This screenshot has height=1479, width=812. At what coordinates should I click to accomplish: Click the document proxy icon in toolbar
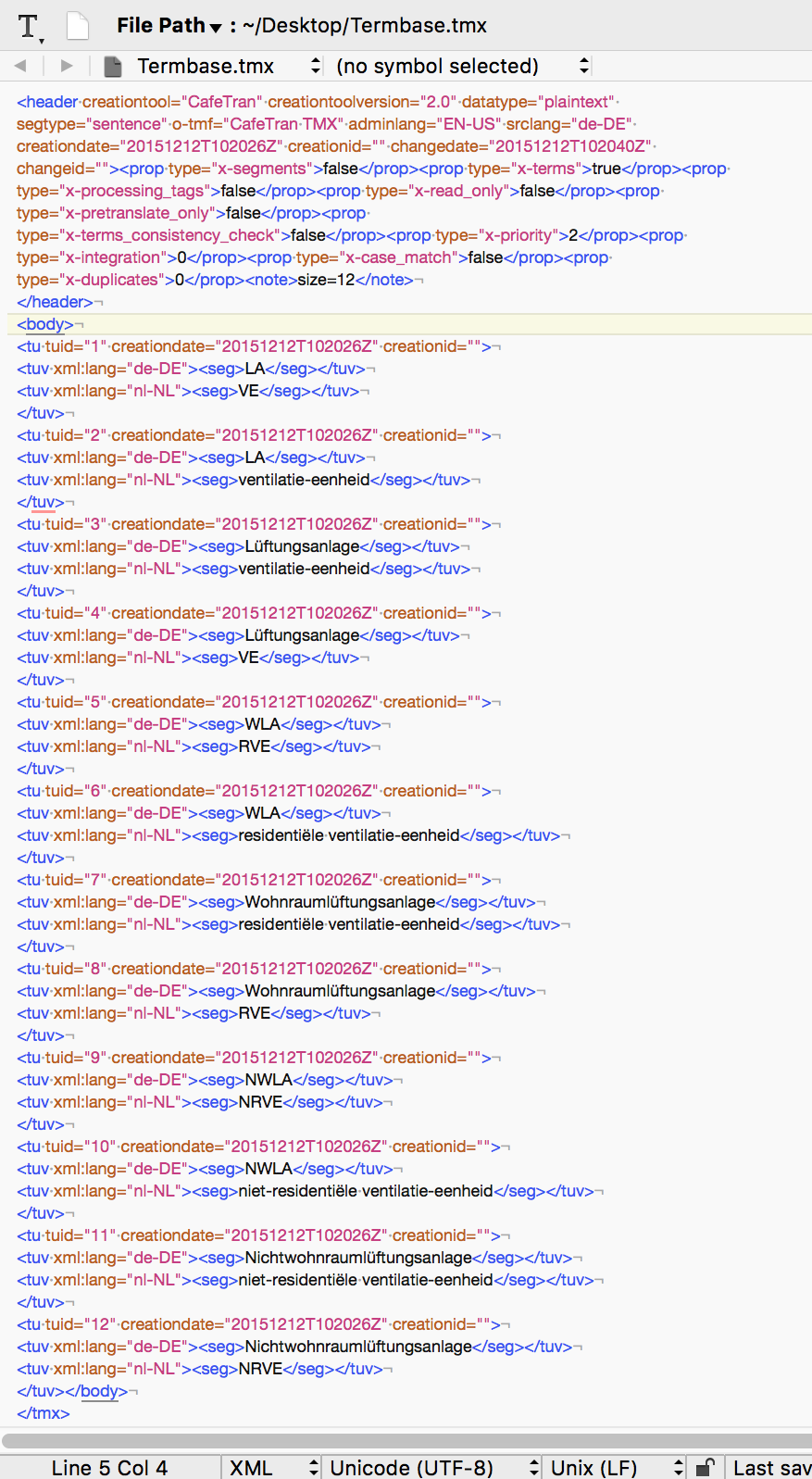point(78,26)
